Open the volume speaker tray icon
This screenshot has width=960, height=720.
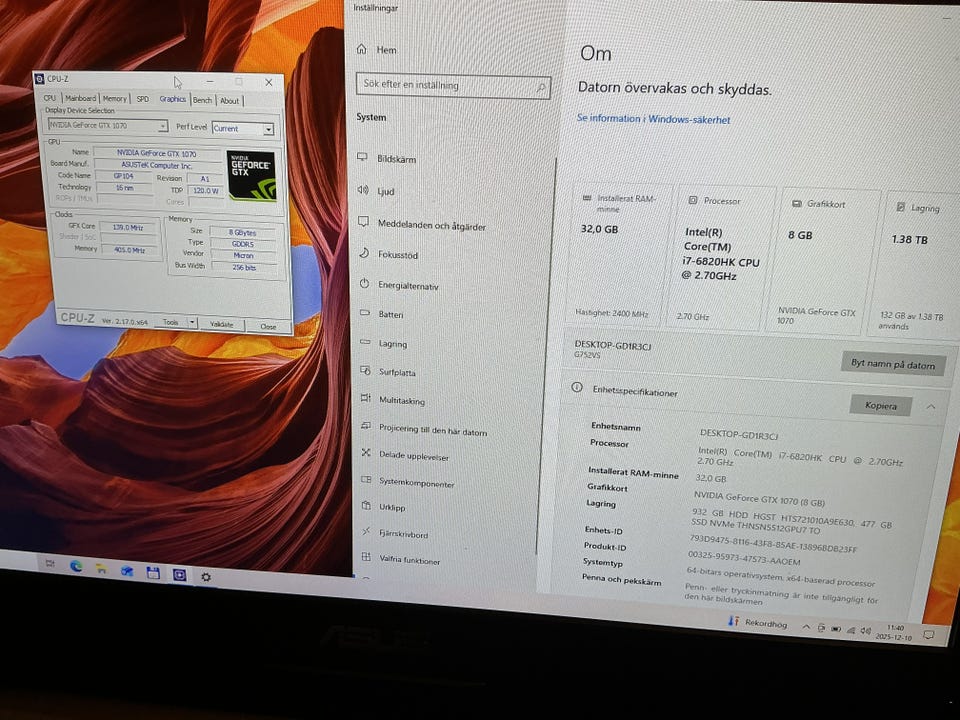[865, 631]
